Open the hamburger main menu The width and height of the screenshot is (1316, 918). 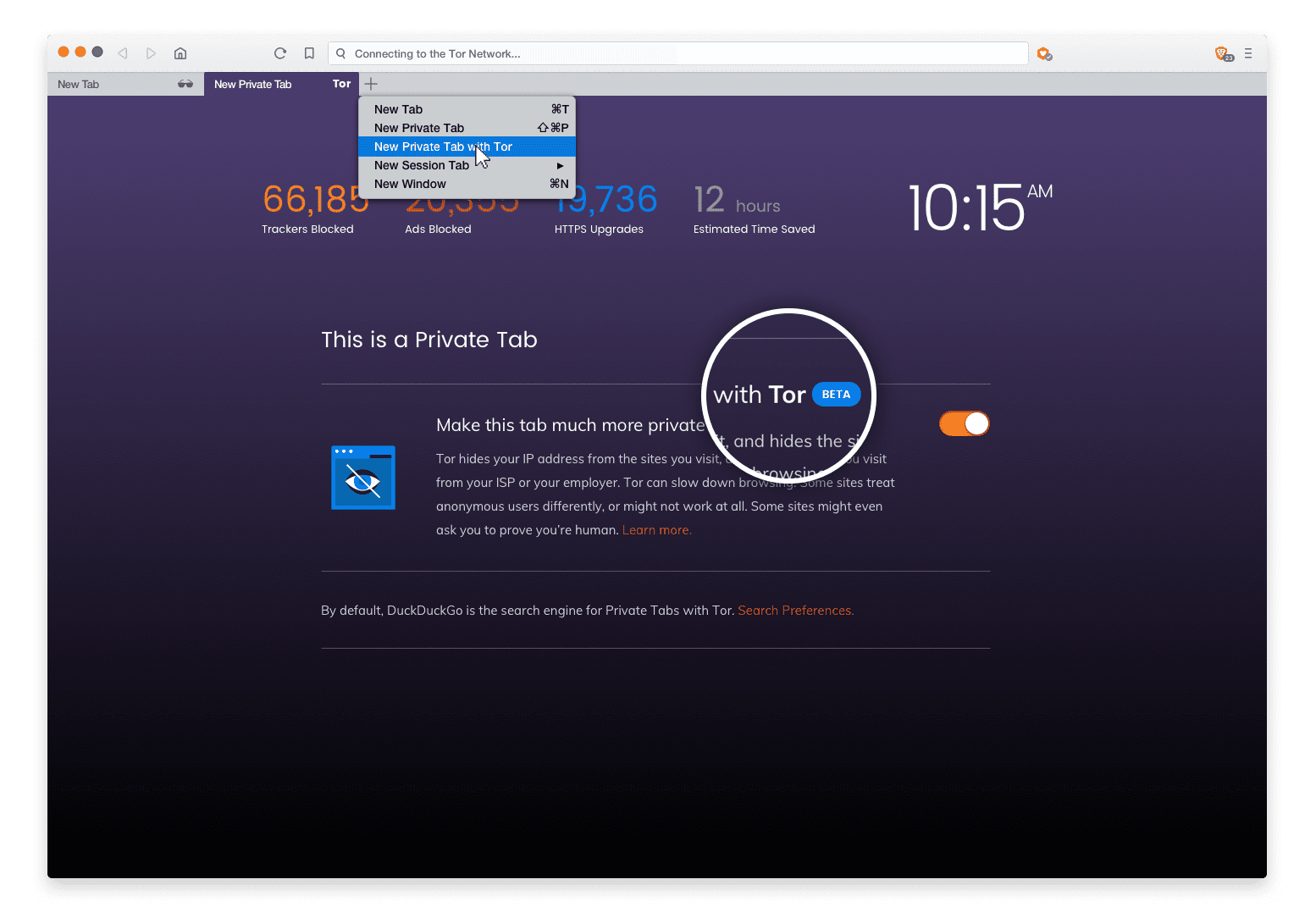coord(1248,53)
